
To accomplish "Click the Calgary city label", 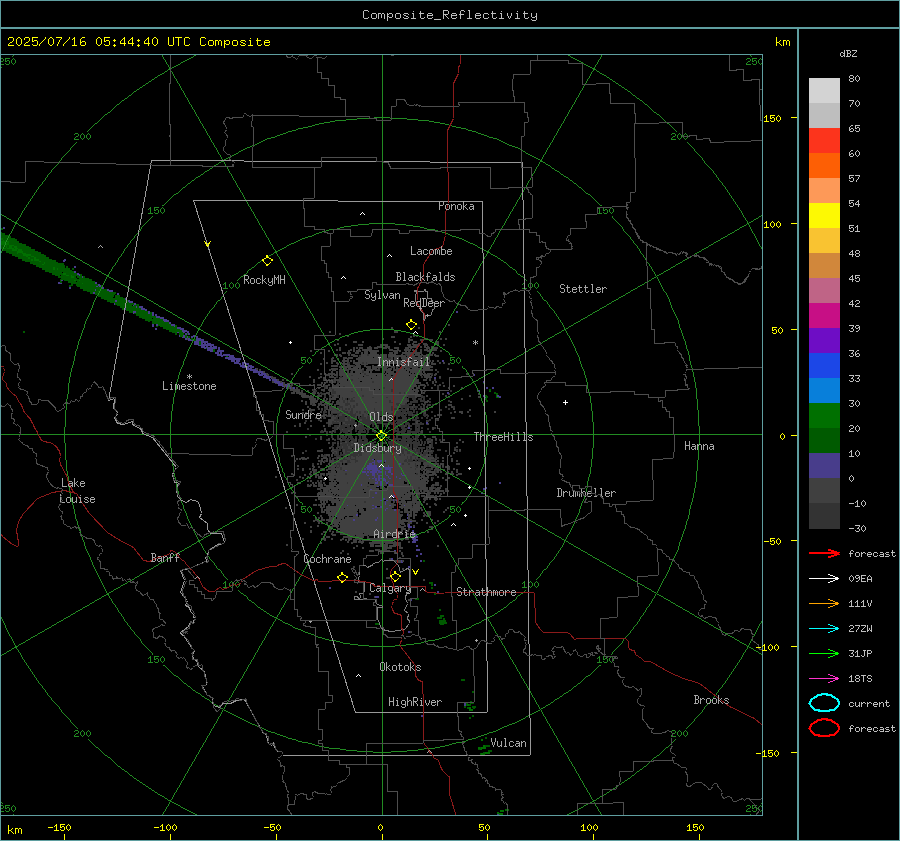I will tap(390, 588).
